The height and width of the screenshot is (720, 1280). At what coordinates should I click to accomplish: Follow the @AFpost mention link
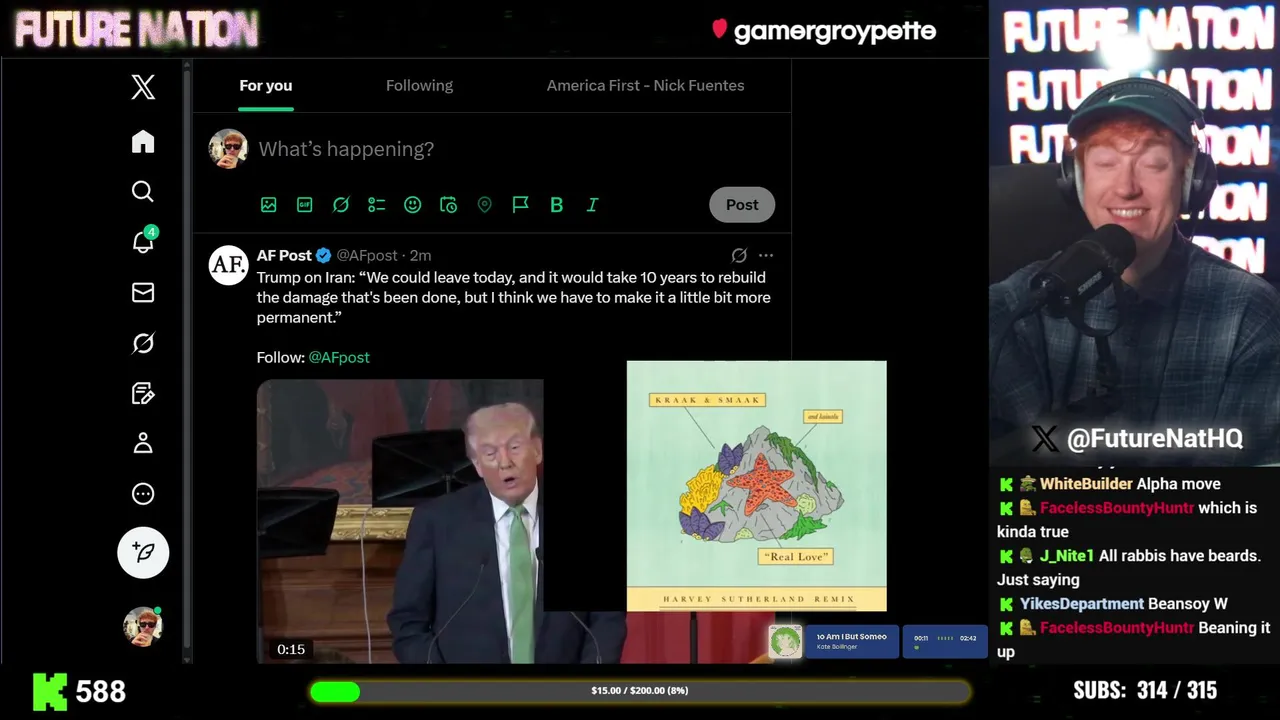tap(339, 357)
